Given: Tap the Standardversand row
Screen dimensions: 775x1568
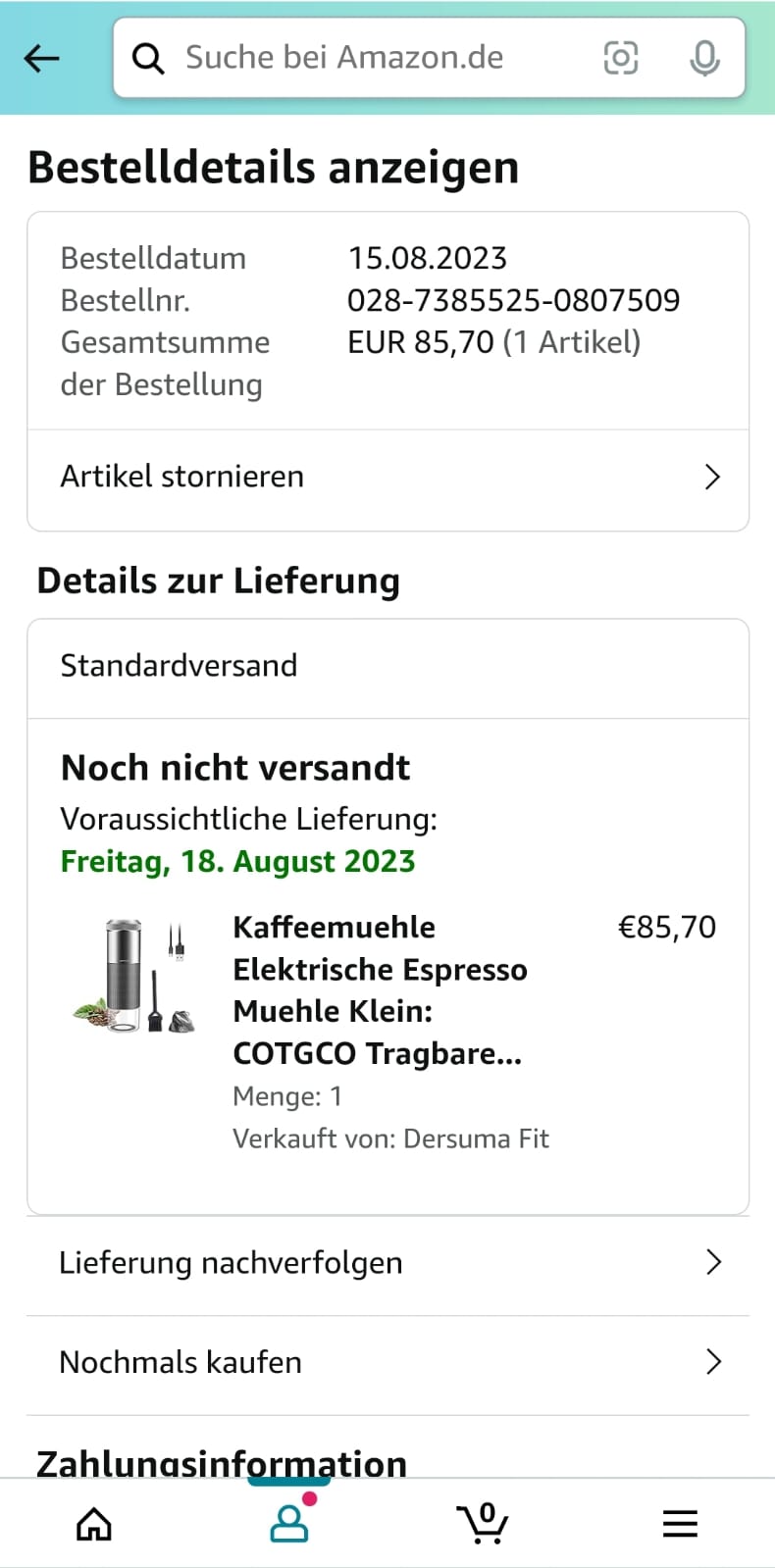Looking at the screenshot, I should pos(387,666).
